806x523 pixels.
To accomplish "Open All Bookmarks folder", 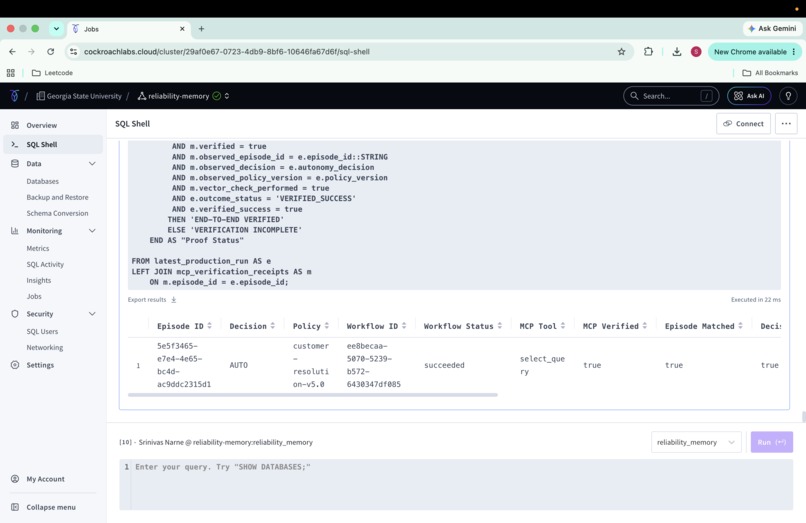I will [x=770, y=73].
